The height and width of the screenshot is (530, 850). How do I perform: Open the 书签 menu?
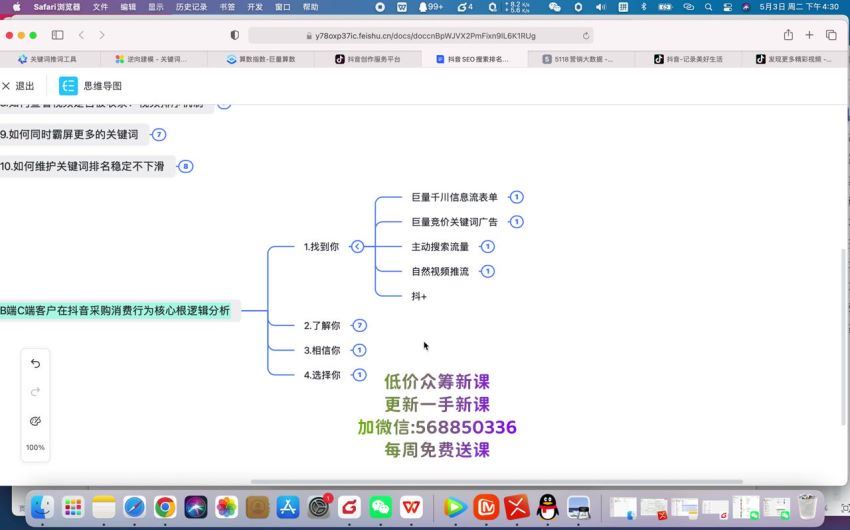tap(227, 7)
